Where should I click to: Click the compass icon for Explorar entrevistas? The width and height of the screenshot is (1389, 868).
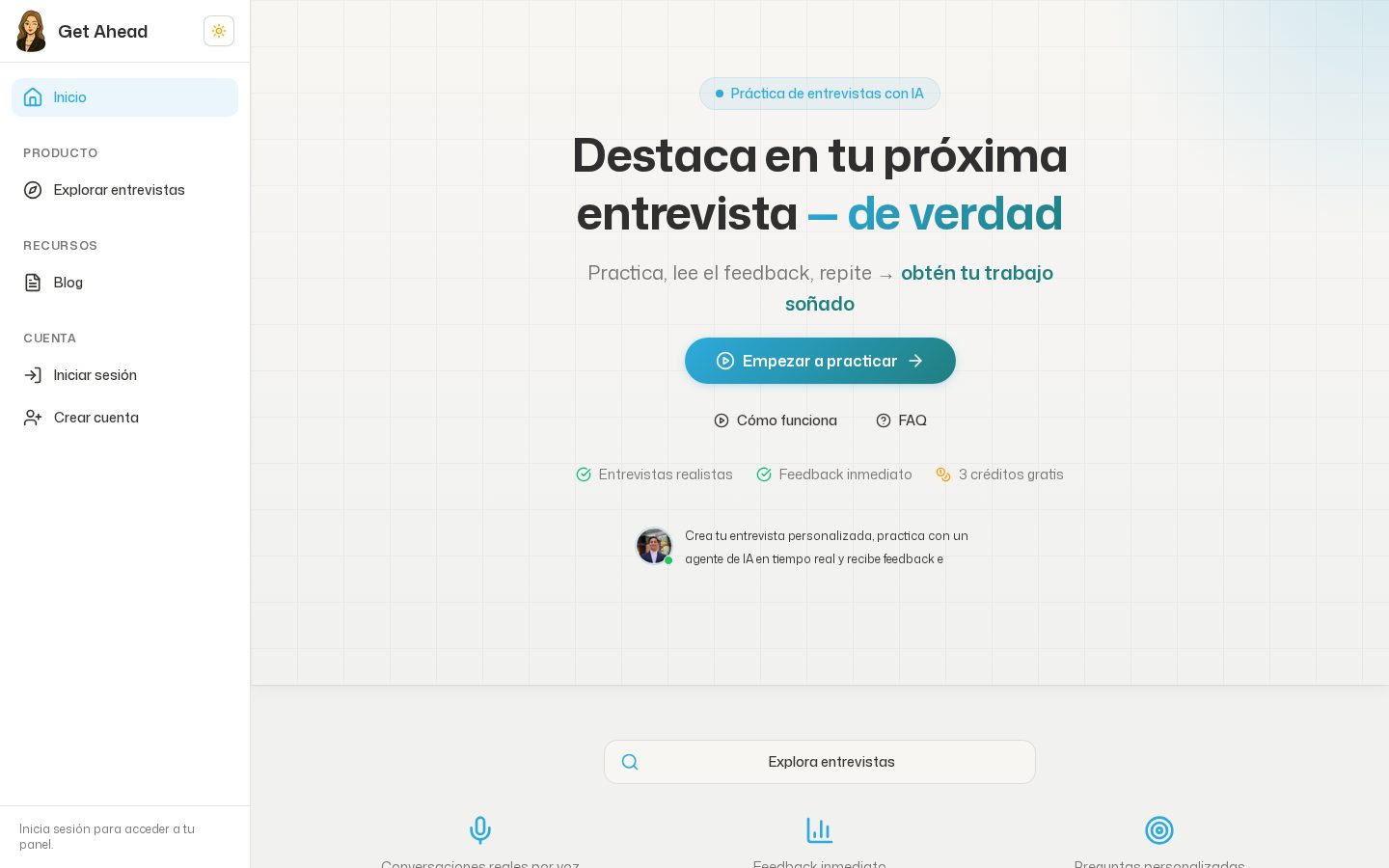[x=33, y=190]
